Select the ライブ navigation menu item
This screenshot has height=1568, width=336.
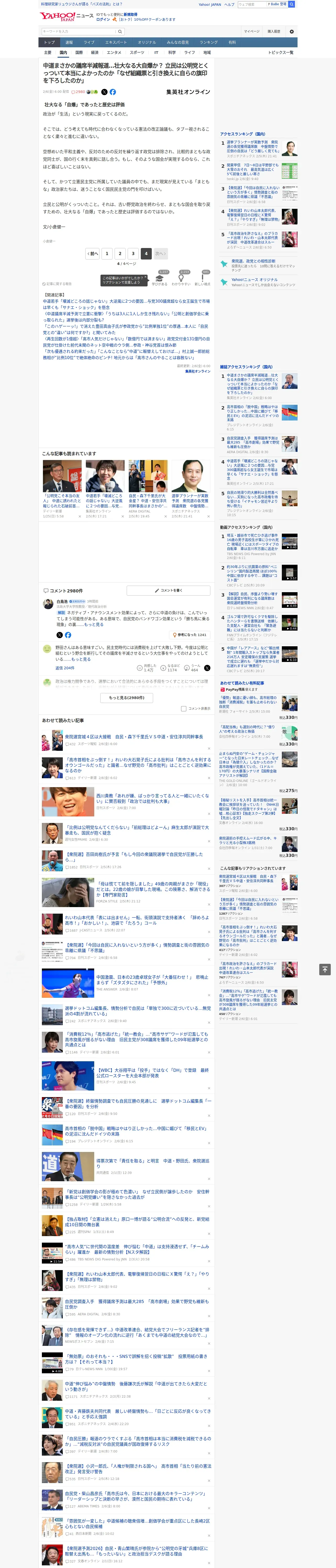[89, 42]
